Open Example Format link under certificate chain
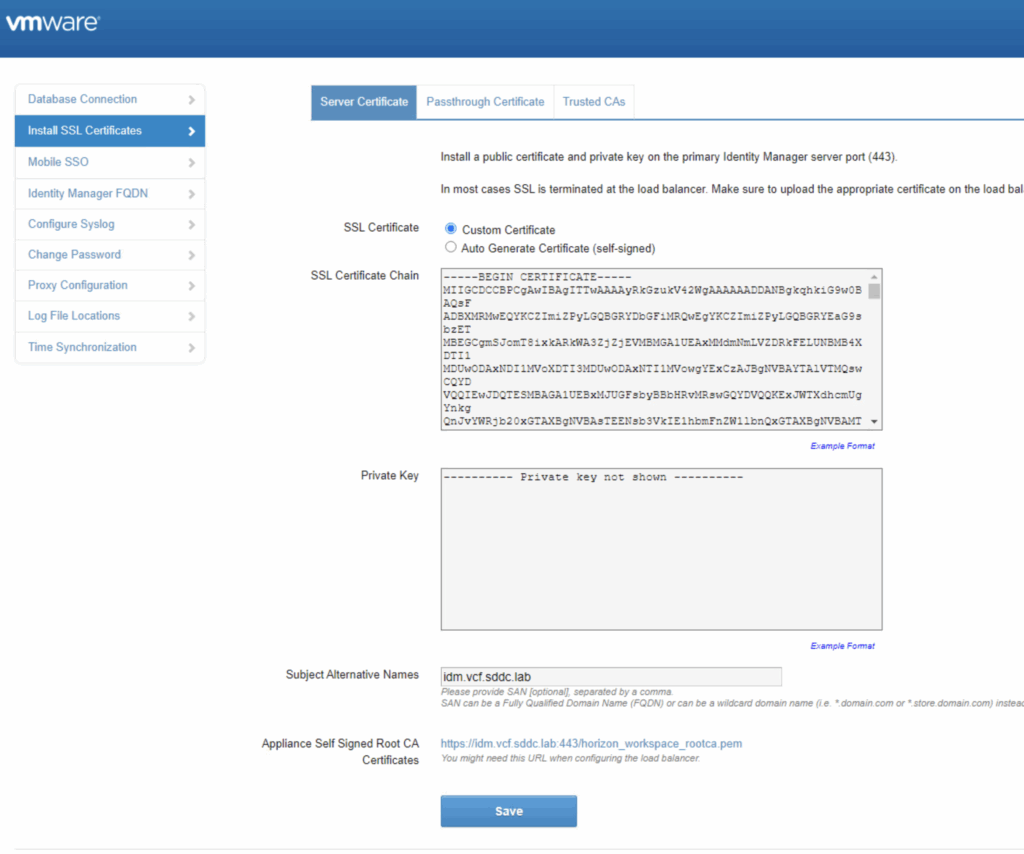 pyautogui.click(x=842, y=446)
